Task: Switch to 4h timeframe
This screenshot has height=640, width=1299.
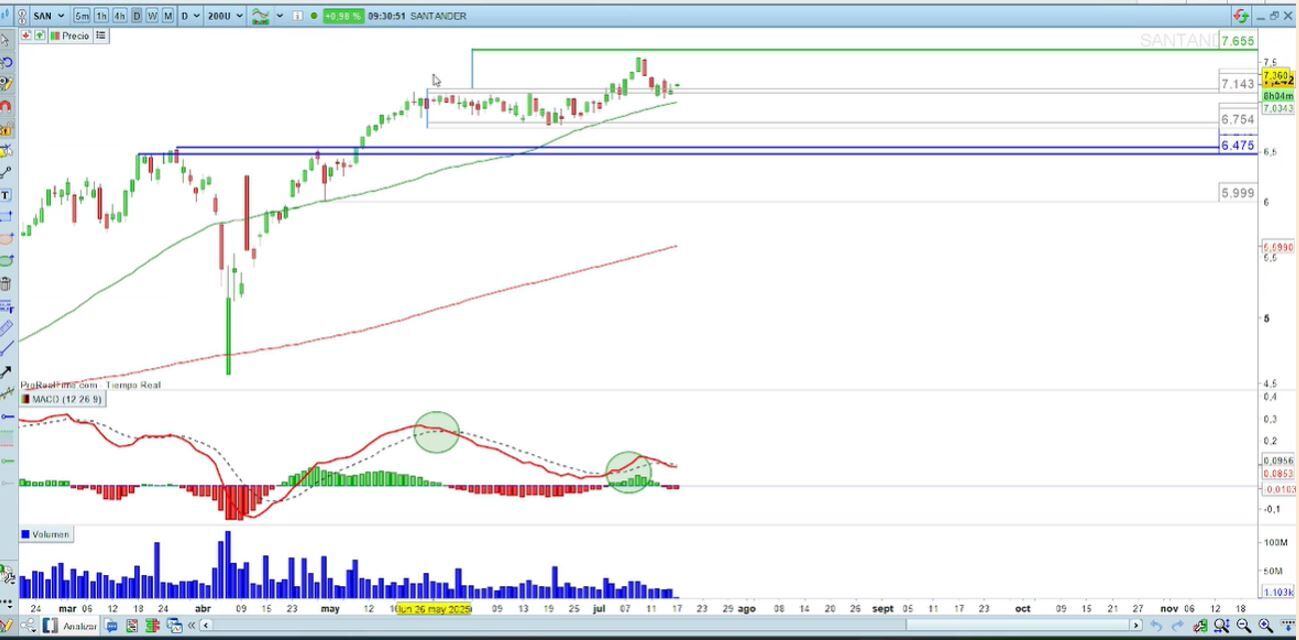Action: [x=119, y=16]
